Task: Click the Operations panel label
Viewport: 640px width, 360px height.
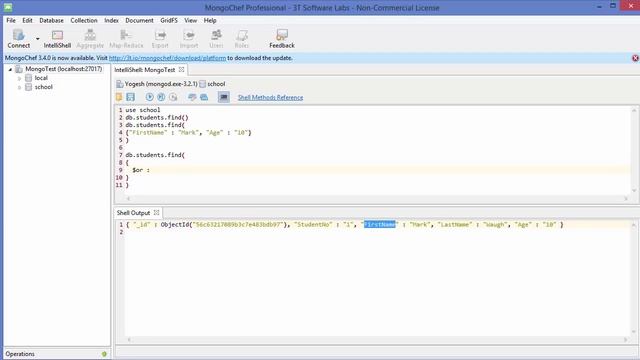Action: [20, 354]
